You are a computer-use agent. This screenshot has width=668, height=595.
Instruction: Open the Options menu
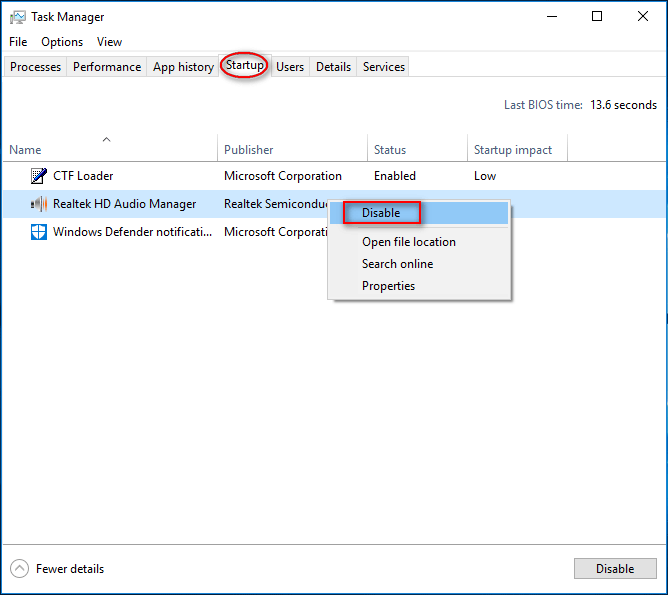click(x=62, y=42)
